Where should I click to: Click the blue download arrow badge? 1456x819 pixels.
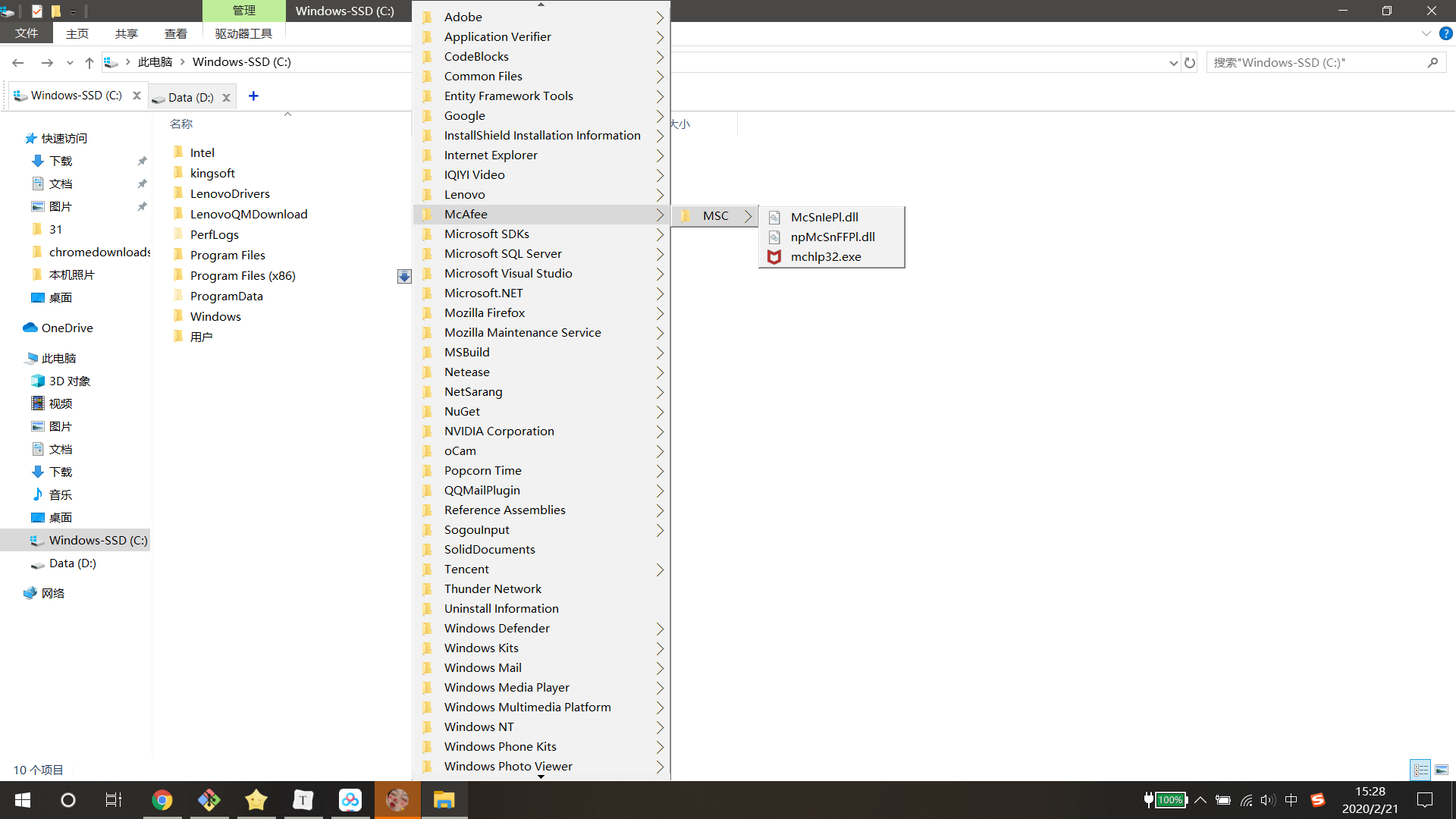(404, 276)
